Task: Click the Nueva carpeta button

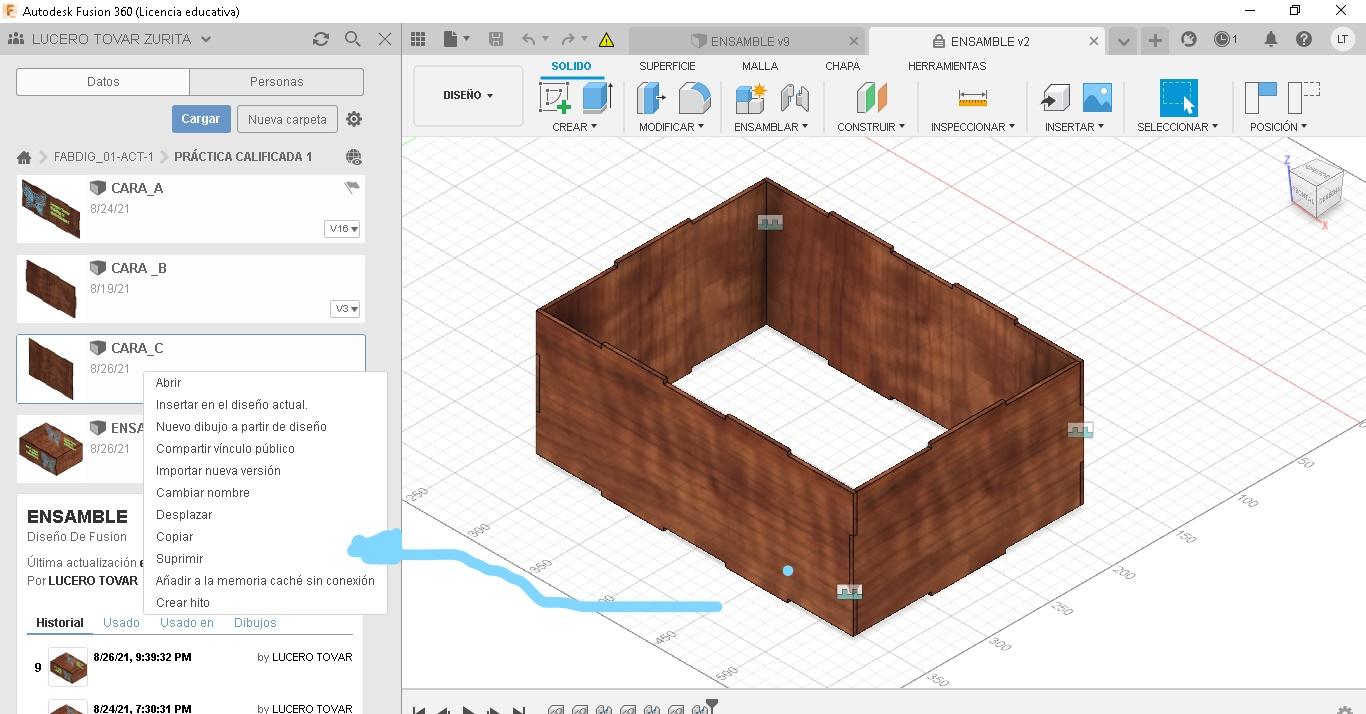Action: (x=287, y=119)
